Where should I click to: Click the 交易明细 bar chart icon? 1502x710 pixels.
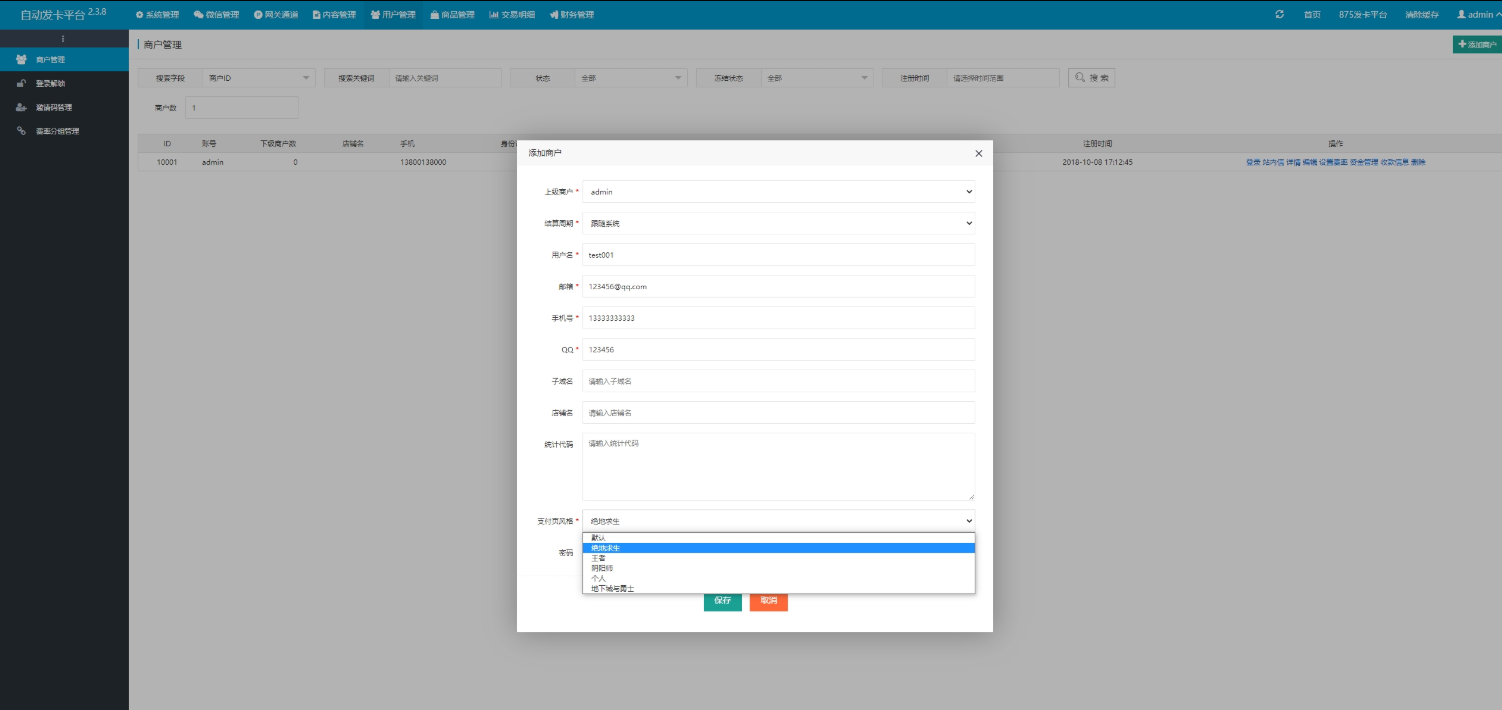[x=494, y=15]
